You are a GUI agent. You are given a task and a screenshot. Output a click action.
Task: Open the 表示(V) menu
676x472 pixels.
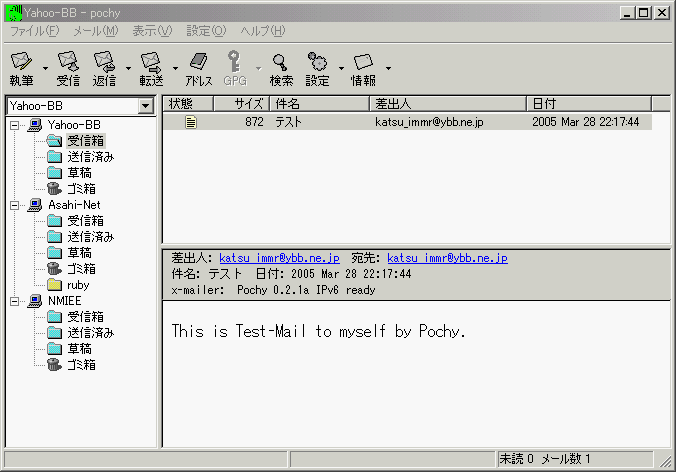[x=152, y=31]
